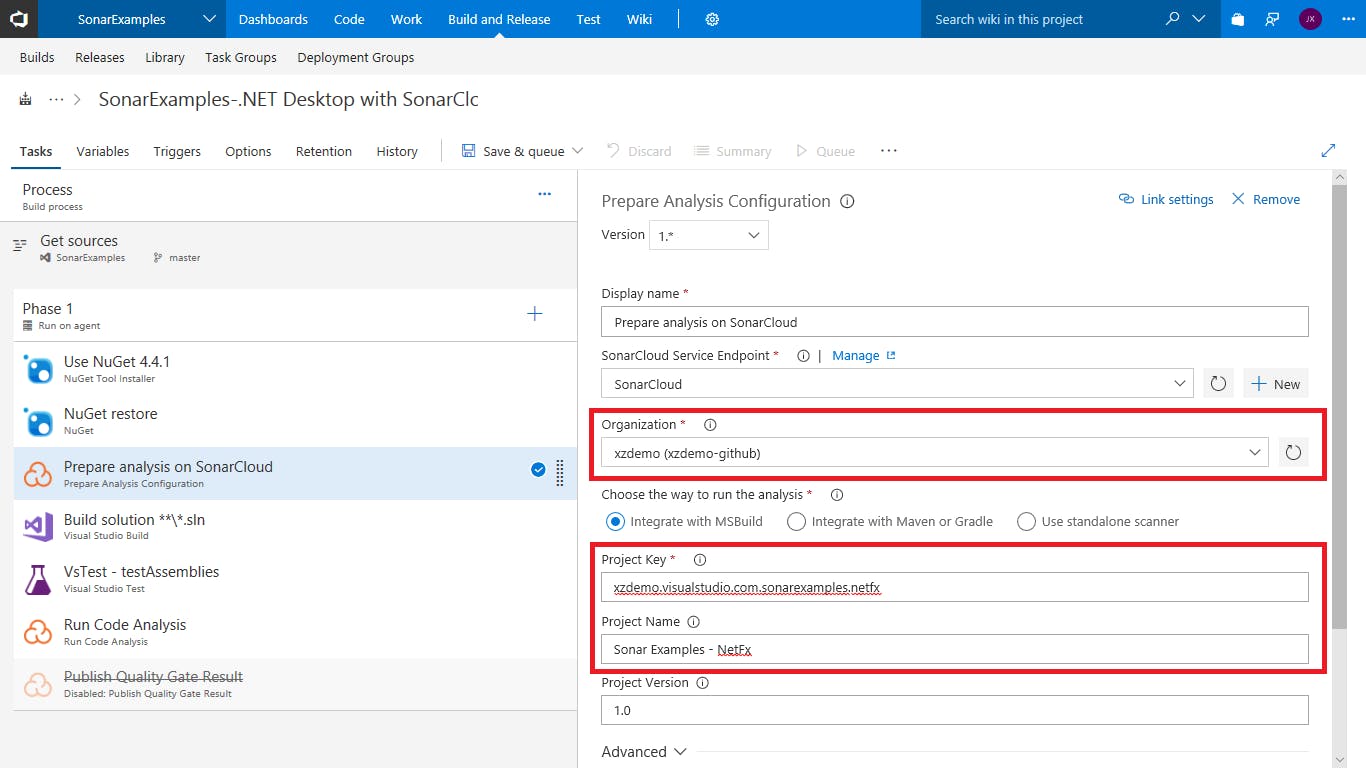Screen dimensions: 1366x768
Task: Open the settings gear in top bar
Action: point(712,19)
